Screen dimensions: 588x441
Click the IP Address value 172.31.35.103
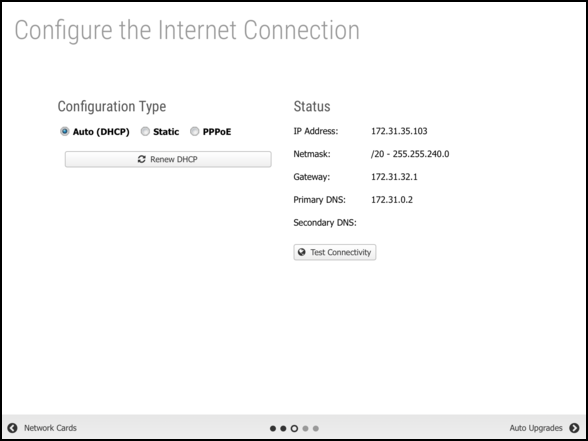click(399, 131)
